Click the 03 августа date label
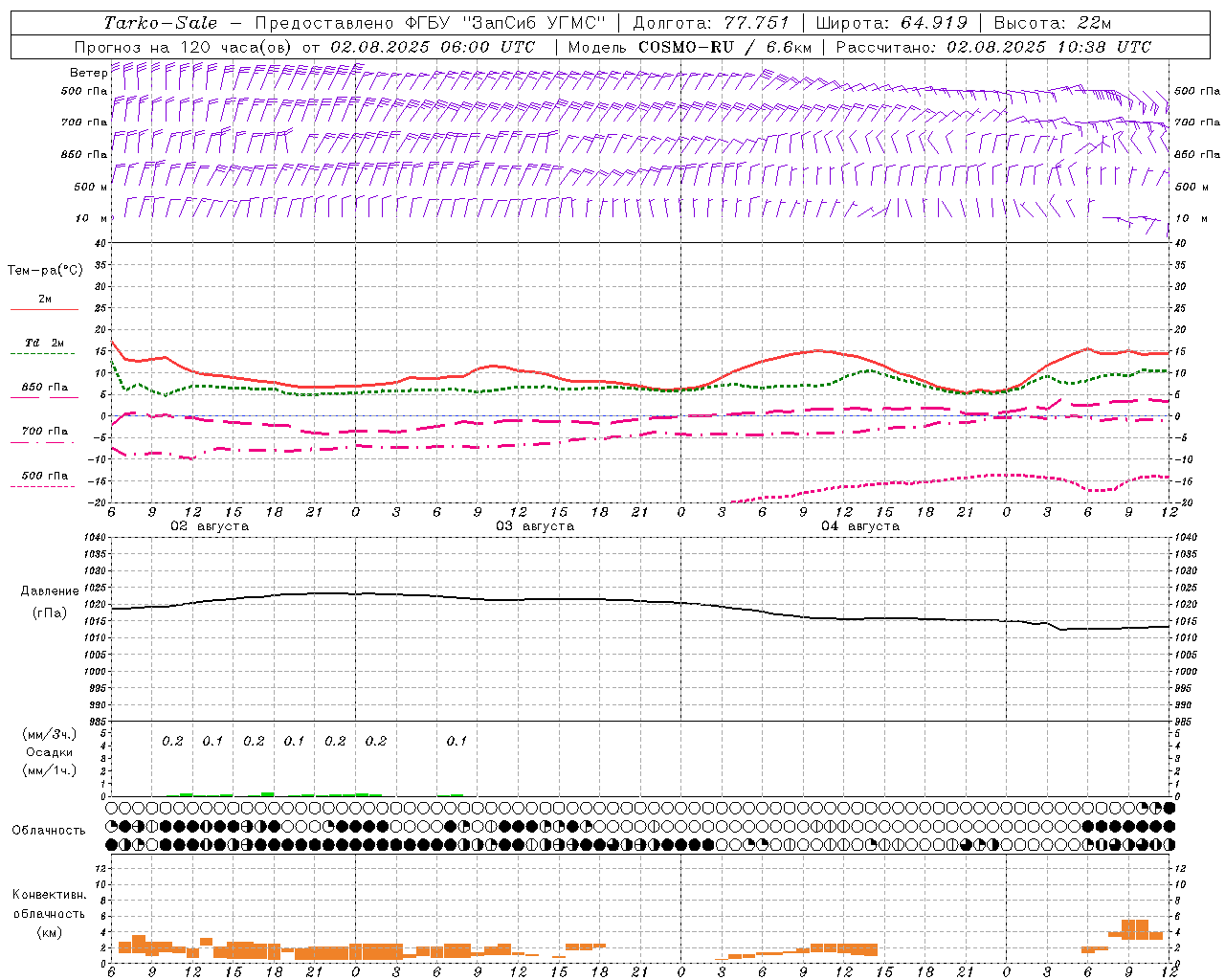The height and width of the screenshot is (980, 1225). pos(535,526)
